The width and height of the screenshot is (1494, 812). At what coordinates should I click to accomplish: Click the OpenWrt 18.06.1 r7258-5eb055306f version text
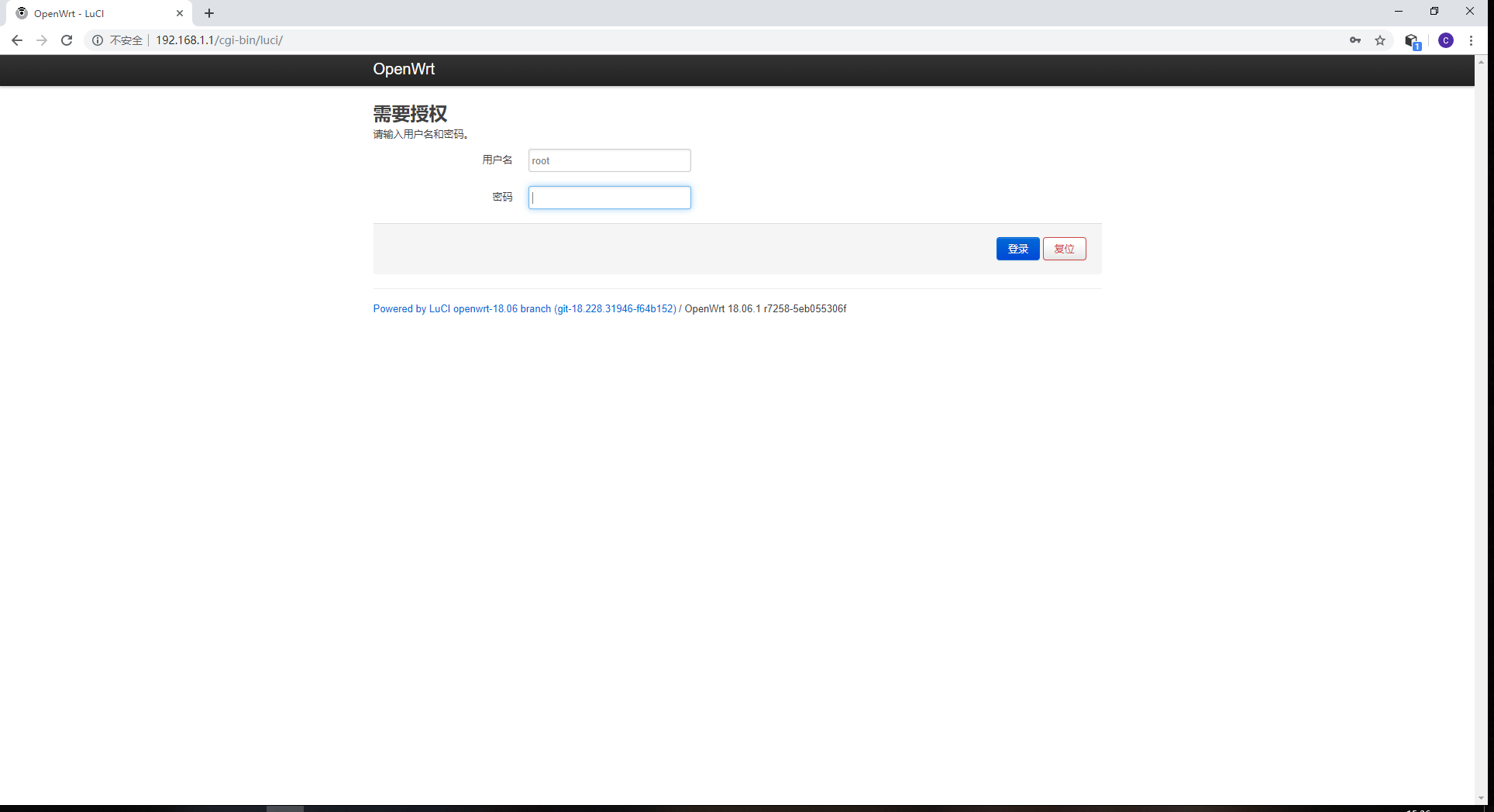pyautogui.click(x=766, y=308)
